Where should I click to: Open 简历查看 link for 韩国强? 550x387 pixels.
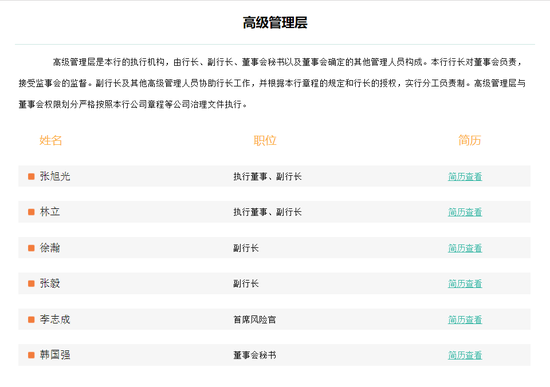click(465, 355)
